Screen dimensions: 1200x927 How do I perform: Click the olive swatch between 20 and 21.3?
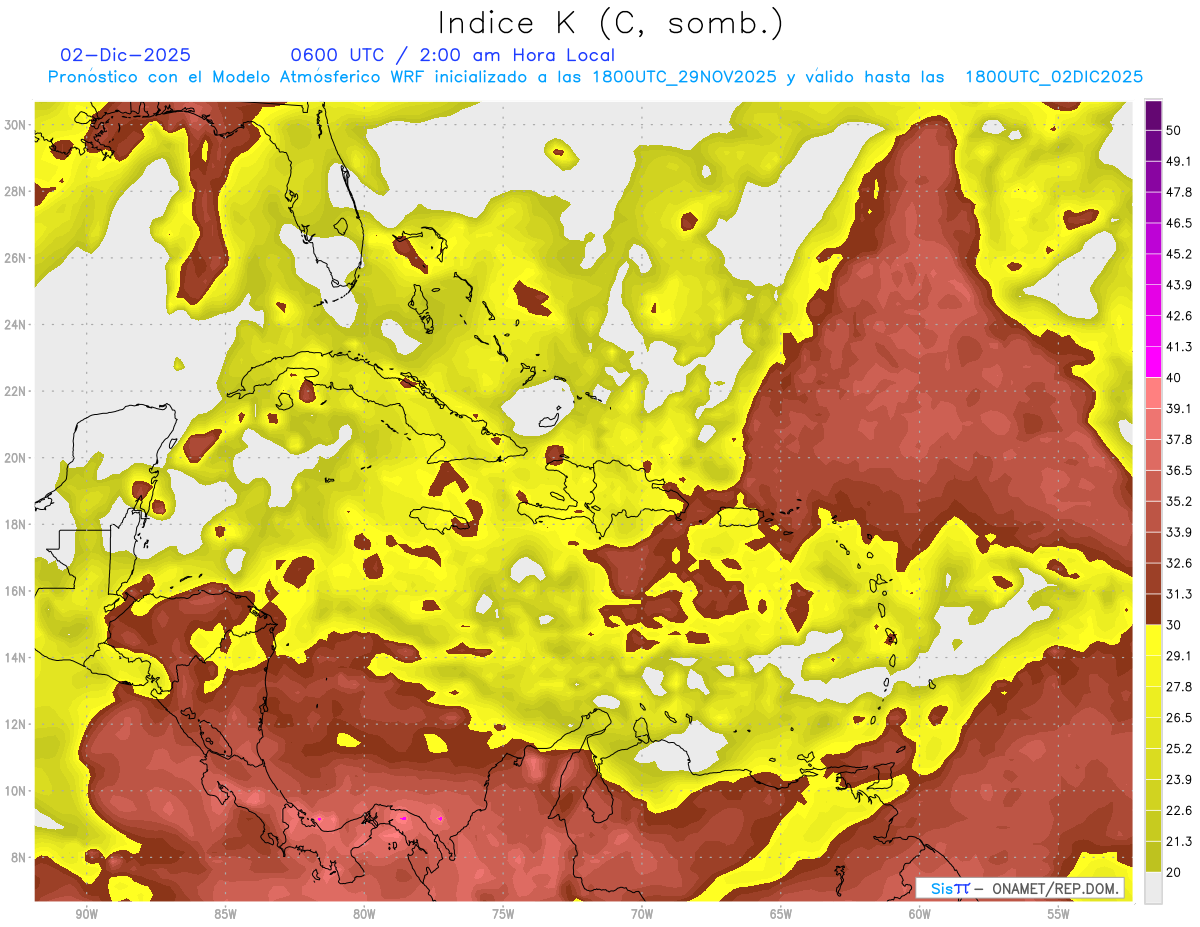click(x=1153, y=857)
